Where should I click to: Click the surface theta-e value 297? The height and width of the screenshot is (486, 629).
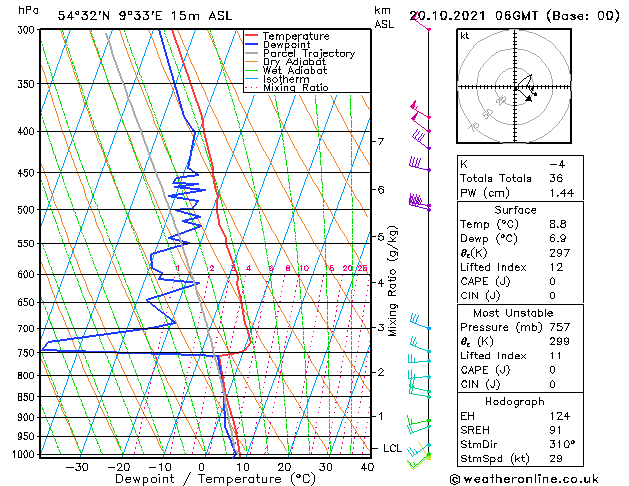(x=560, y=253)
